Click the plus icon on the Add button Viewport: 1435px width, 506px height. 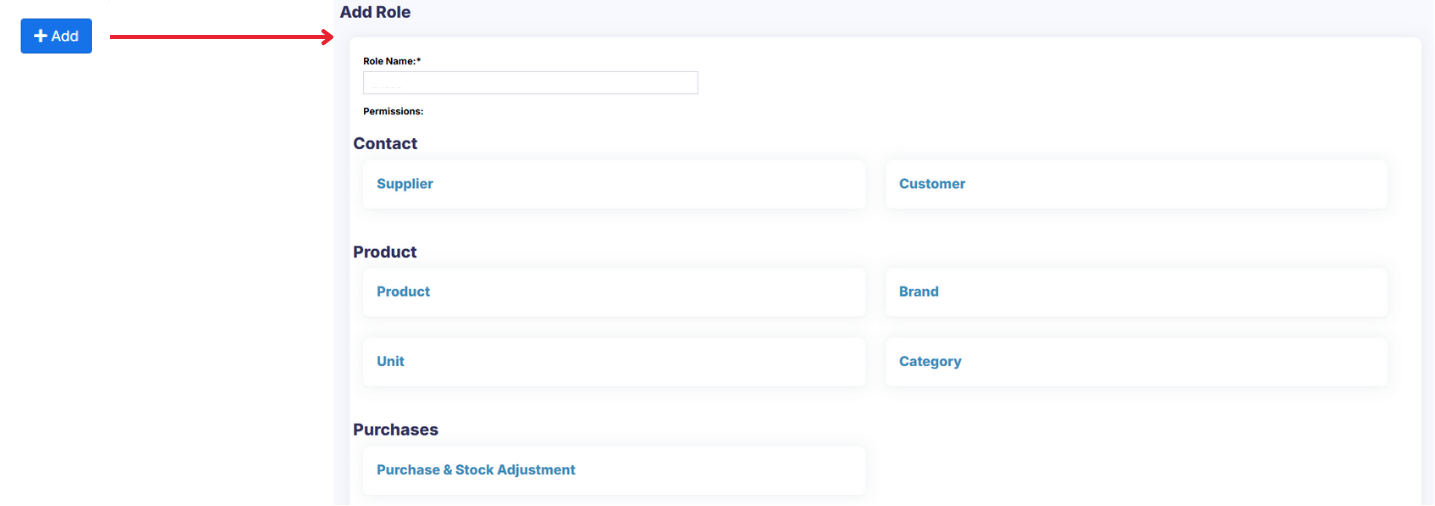click(x=41, y=36)
